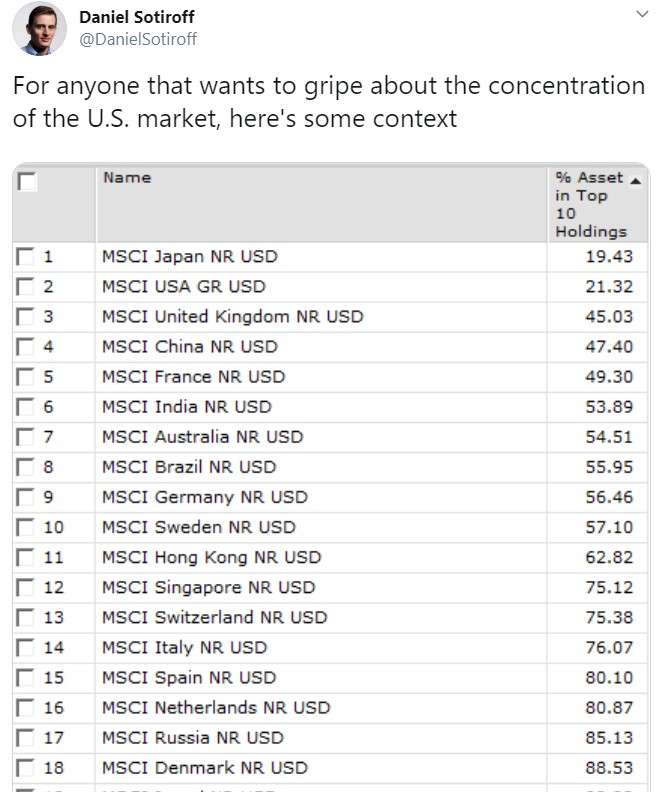This screenshot has height=792, width=658.
Task: Check the box for MSCI USA row
Action: tap(25, 286)
